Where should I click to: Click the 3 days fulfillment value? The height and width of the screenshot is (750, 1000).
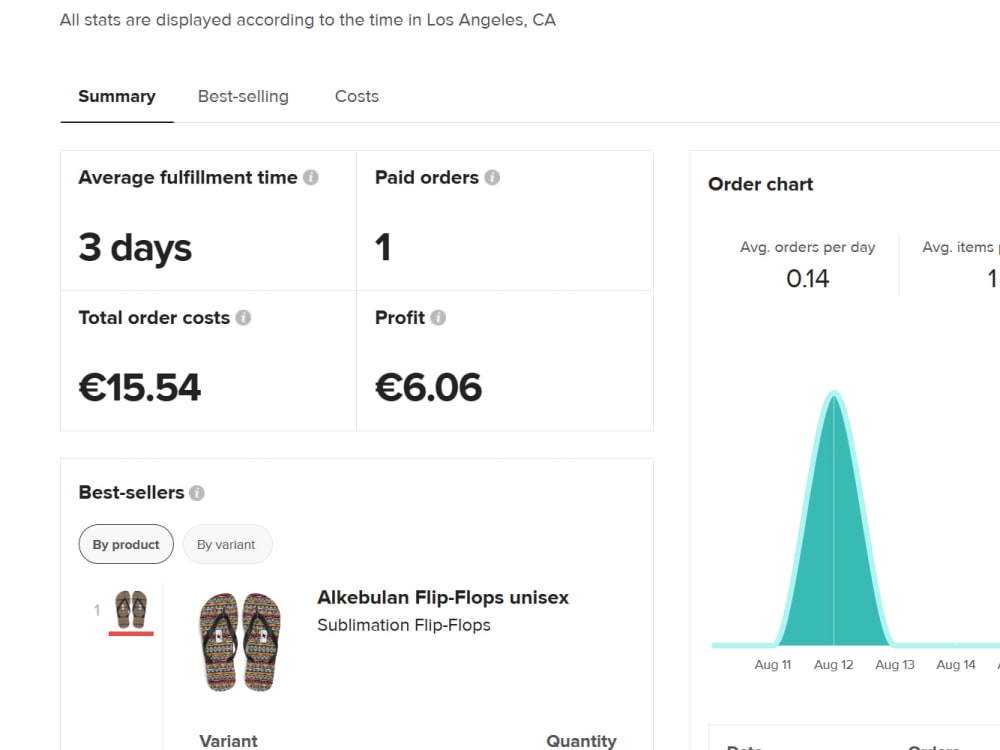tap(135, 247)
